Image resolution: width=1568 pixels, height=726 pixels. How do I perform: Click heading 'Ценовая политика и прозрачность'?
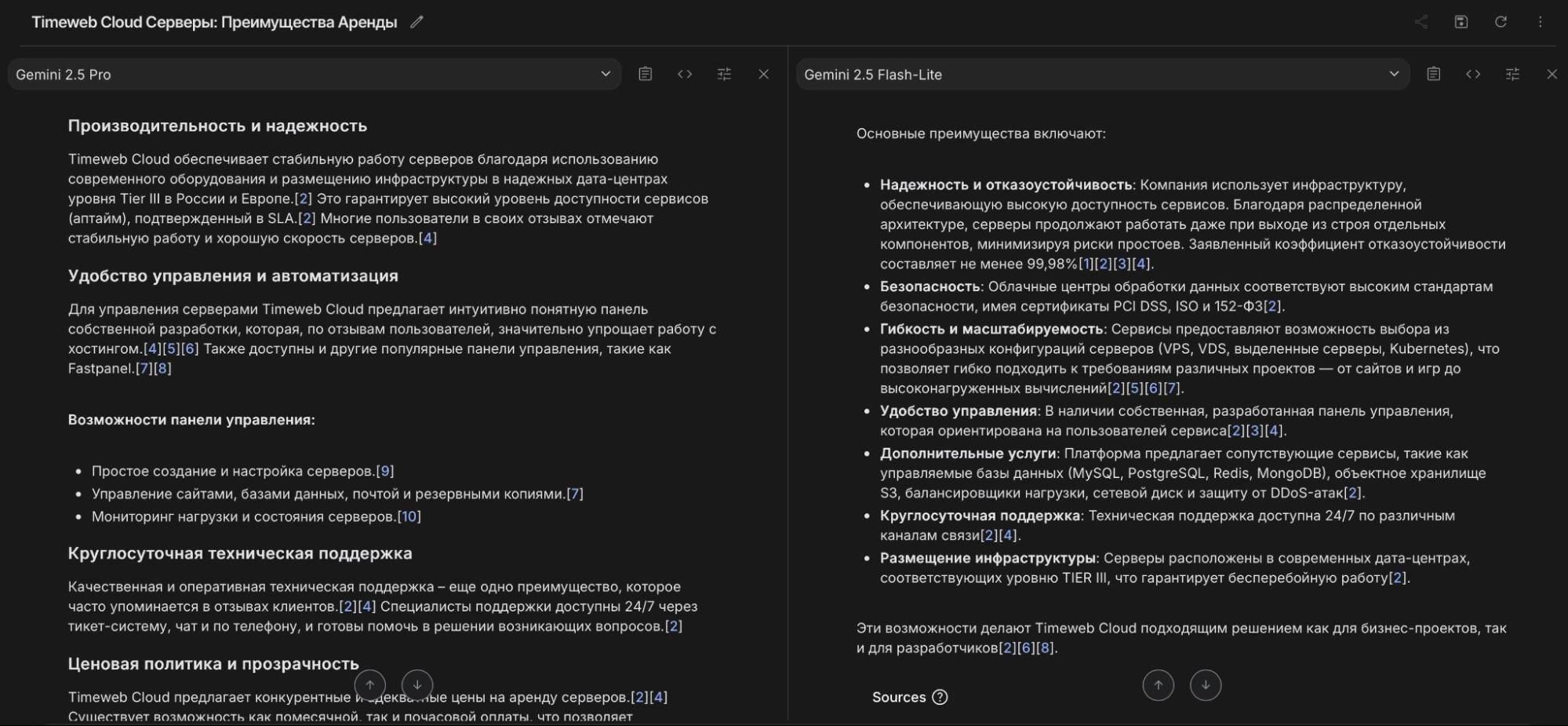tap(213, 664)
